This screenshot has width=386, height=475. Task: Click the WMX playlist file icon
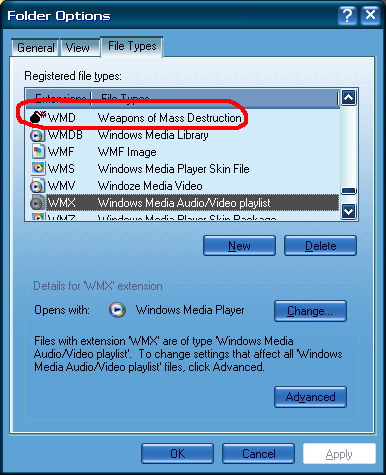[37, 203]
